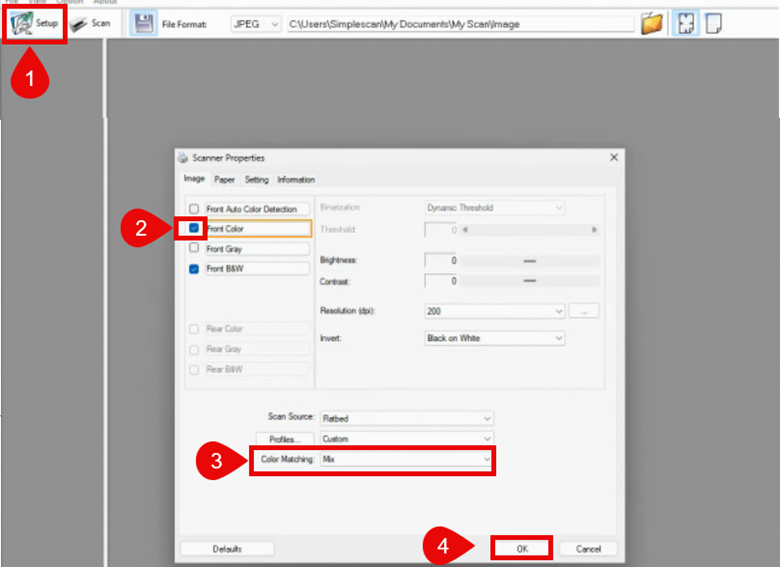Toggle the Front Color checkbox
This screenshot has width=780, height=567.
coord(194,228)
